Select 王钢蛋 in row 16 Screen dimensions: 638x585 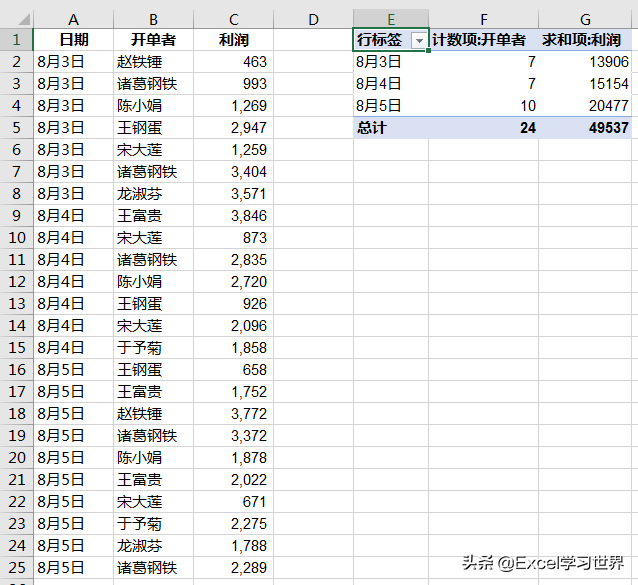(x=153, y=369)
